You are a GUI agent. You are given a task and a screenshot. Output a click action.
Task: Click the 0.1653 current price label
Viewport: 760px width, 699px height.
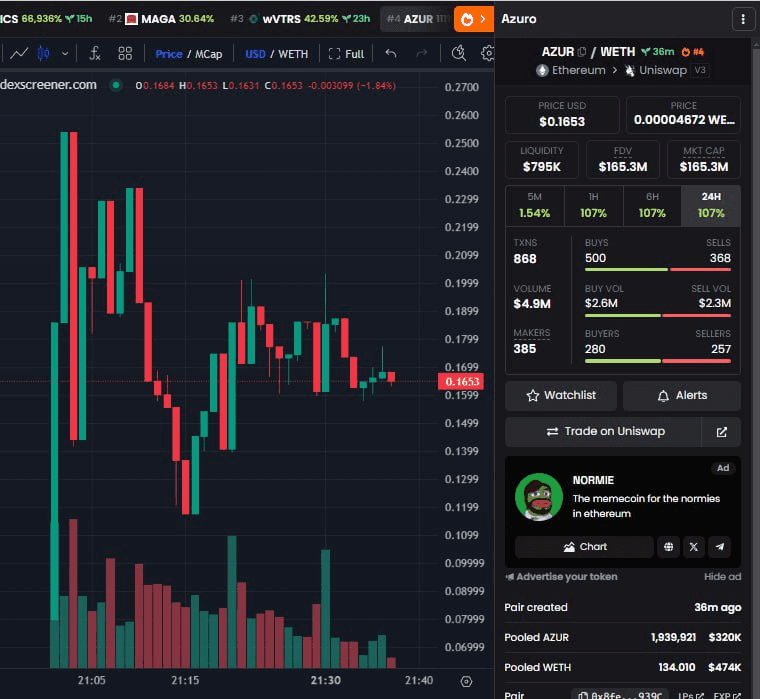[x=460, y=381]
